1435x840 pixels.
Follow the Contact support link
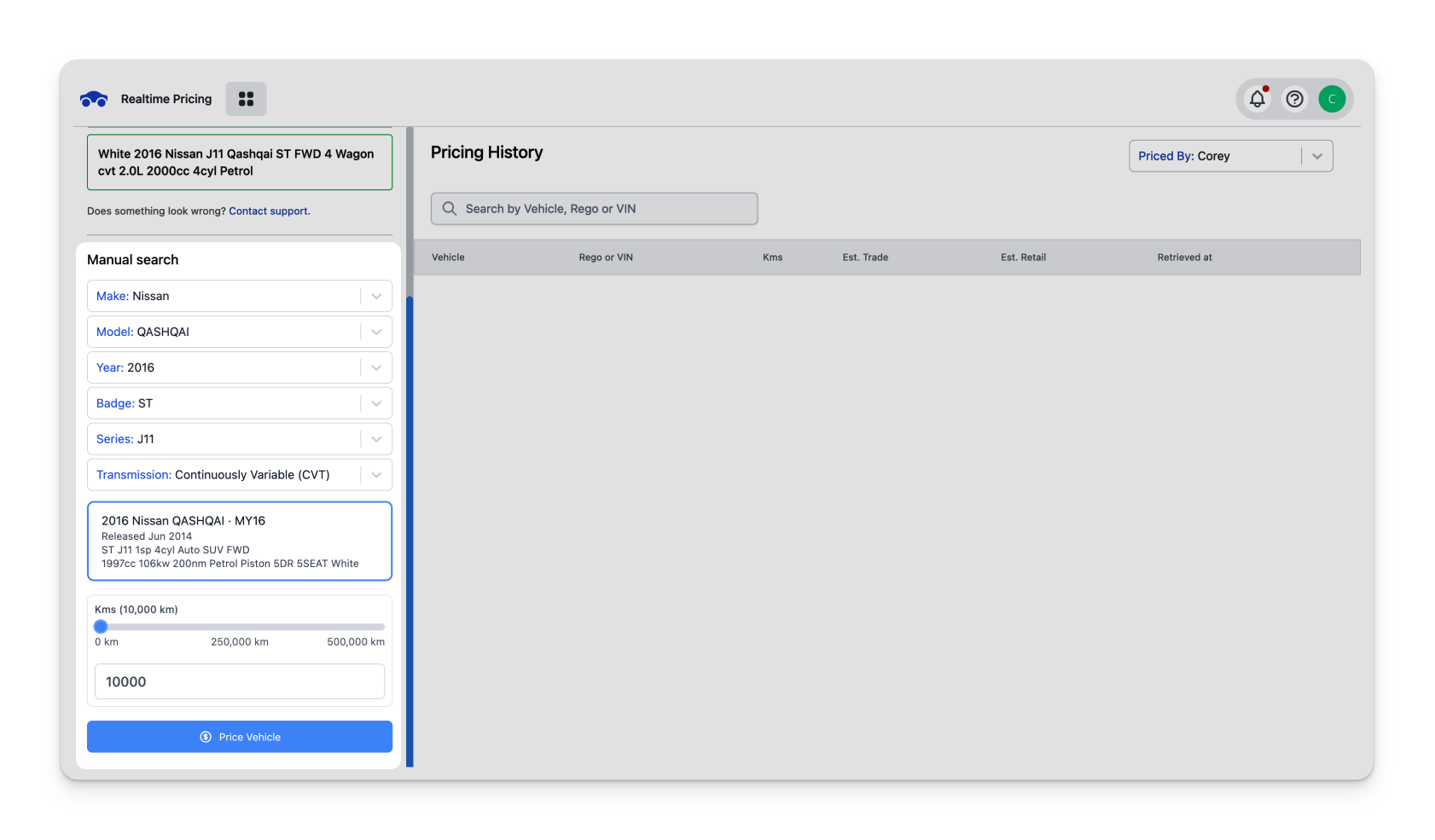268,211
